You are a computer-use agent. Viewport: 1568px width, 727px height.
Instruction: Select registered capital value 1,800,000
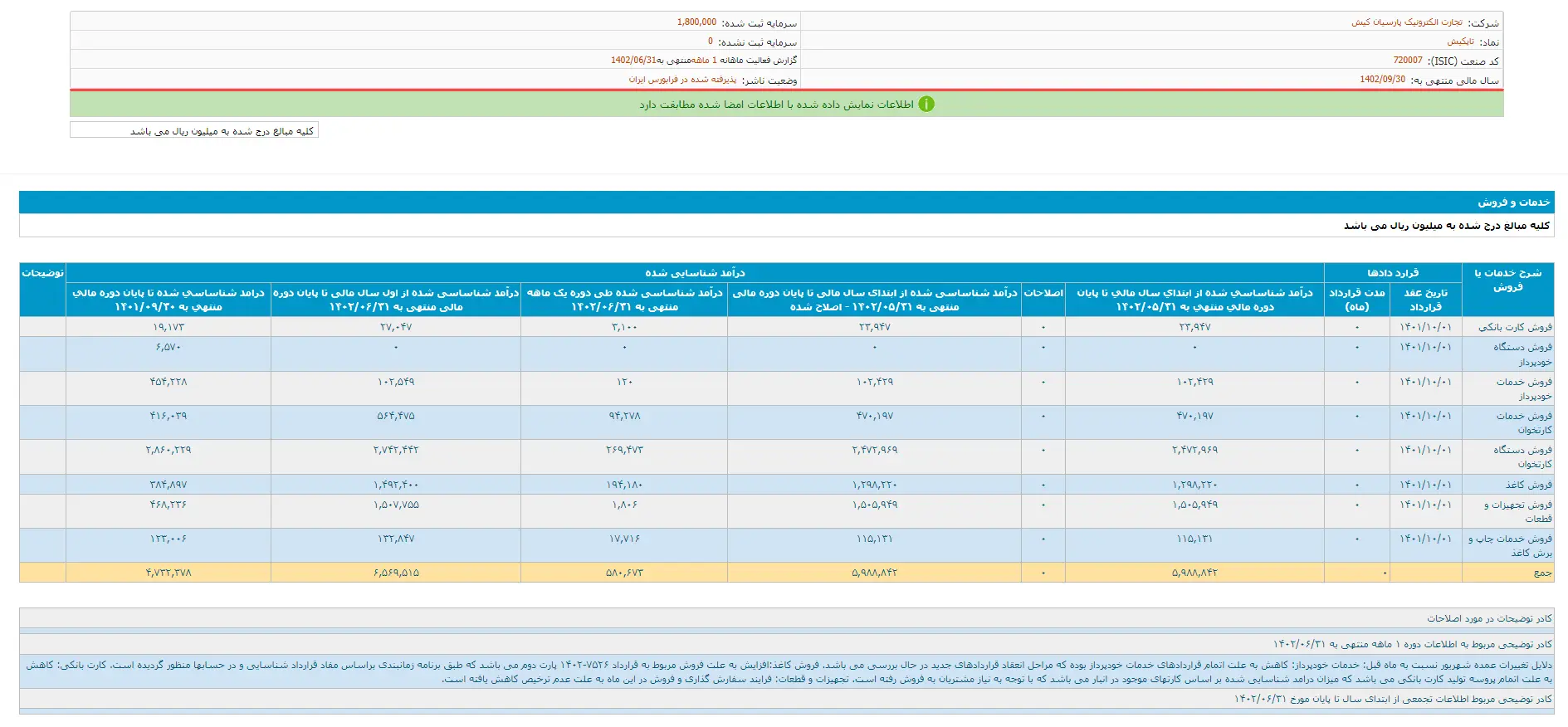(696, 22)
